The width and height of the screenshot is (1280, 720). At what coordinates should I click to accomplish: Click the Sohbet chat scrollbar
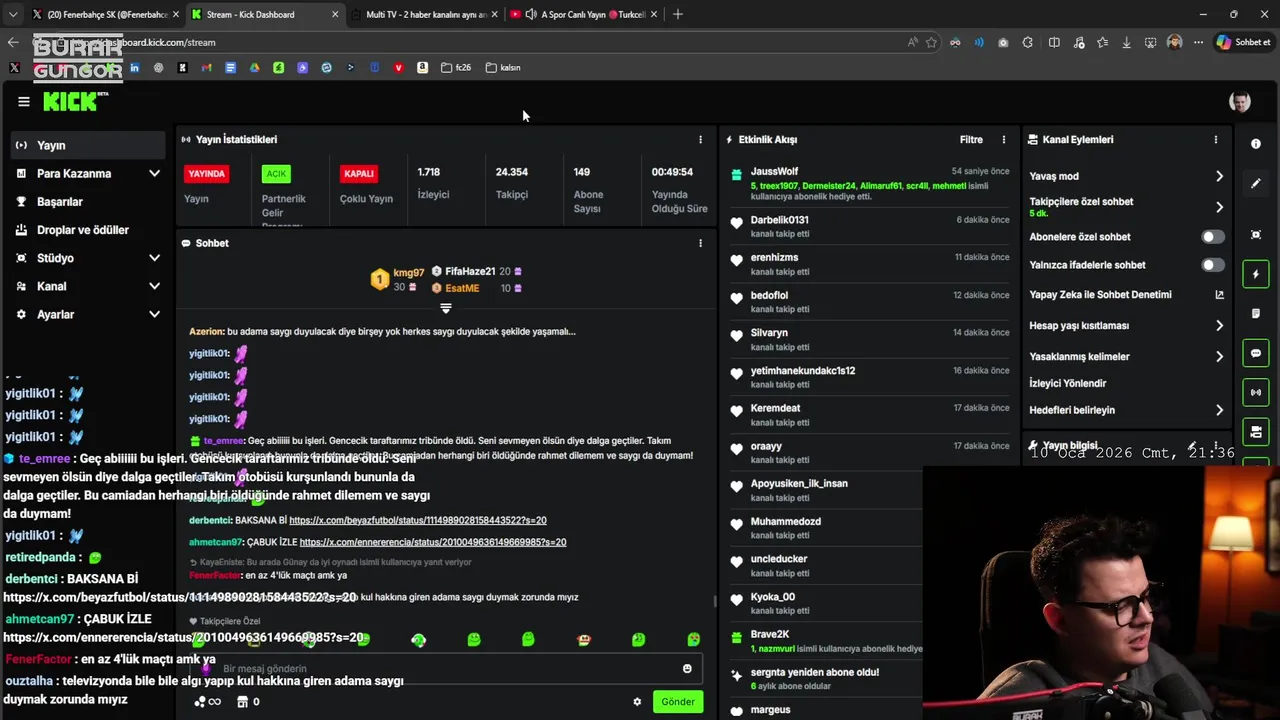tap(714, 601)
